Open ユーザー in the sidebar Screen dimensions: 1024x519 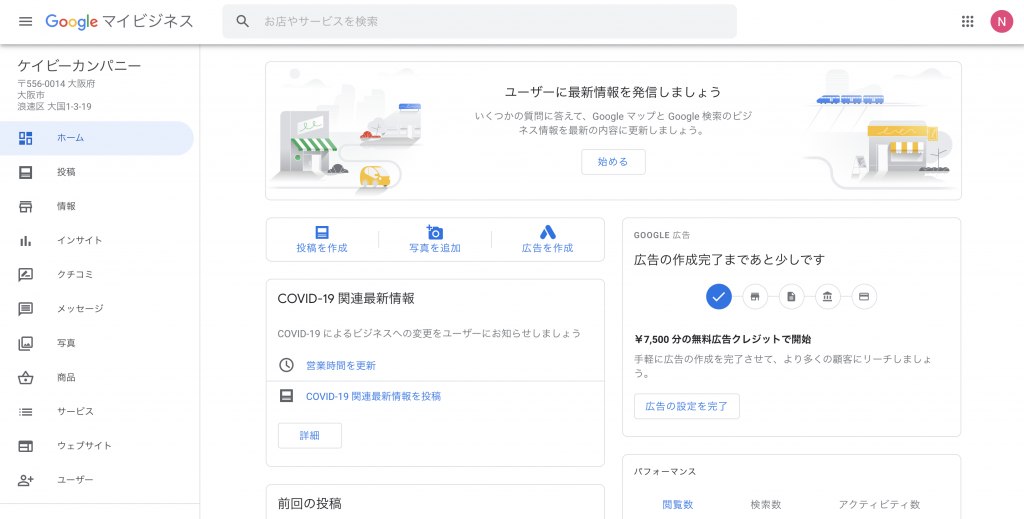pyautogui.click(x=97, y=480)
